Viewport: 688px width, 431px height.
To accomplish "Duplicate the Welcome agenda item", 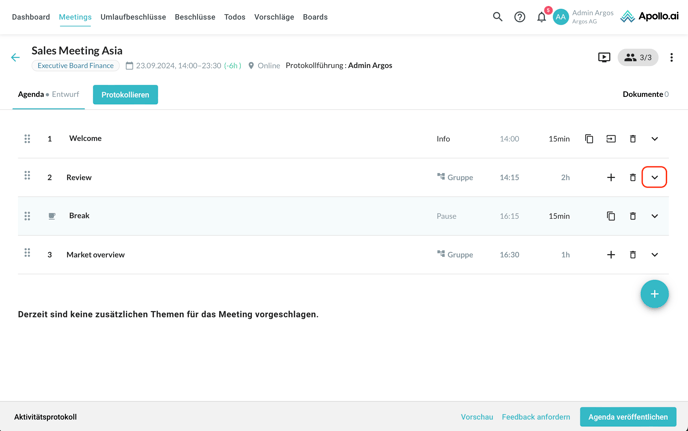I will [589, 139].
